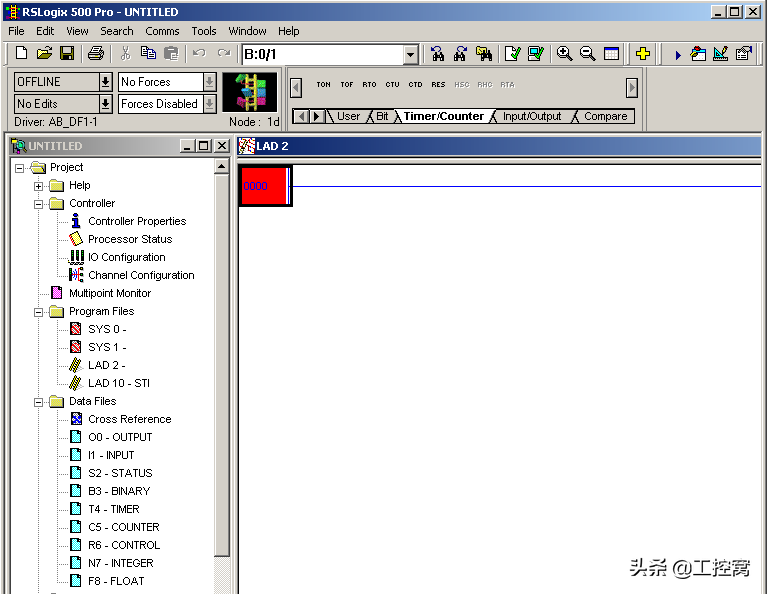Expand the Help folder in tree

click(39, 186)
